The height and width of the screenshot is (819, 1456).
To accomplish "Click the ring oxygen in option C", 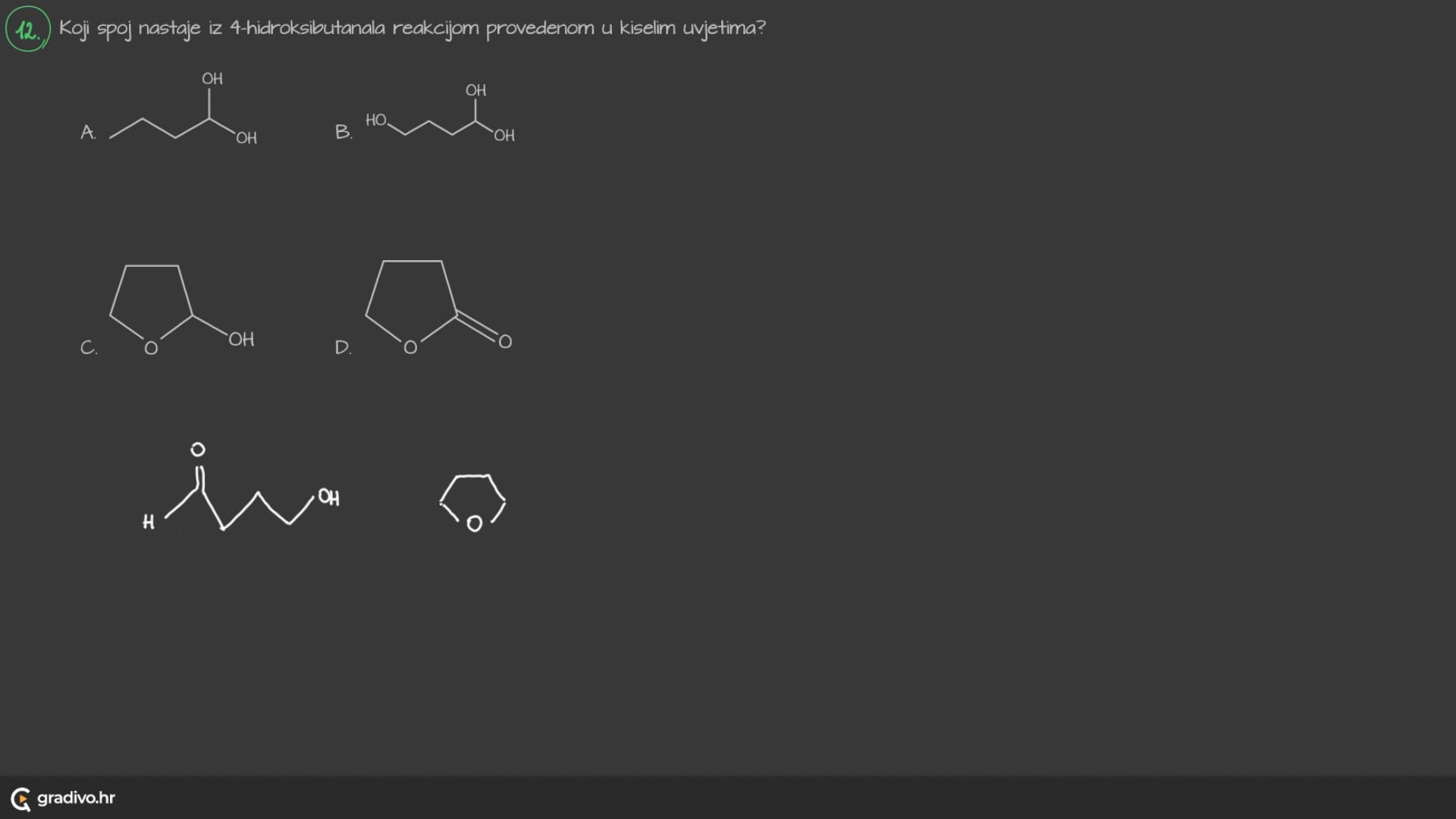I will click(151, 348).
